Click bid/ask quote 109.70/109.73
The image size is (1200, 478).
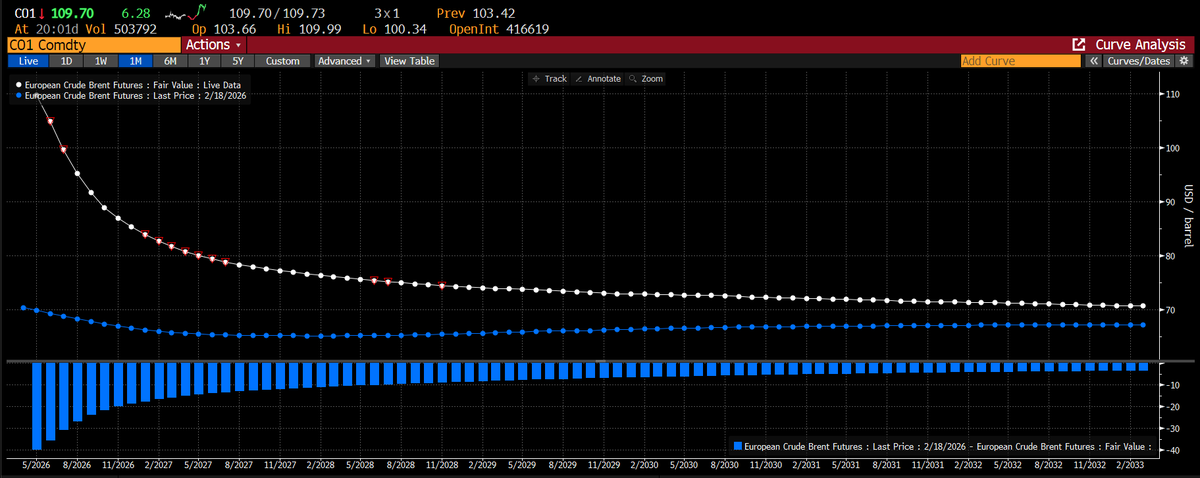pyautogui.click(x=278, y=14)
